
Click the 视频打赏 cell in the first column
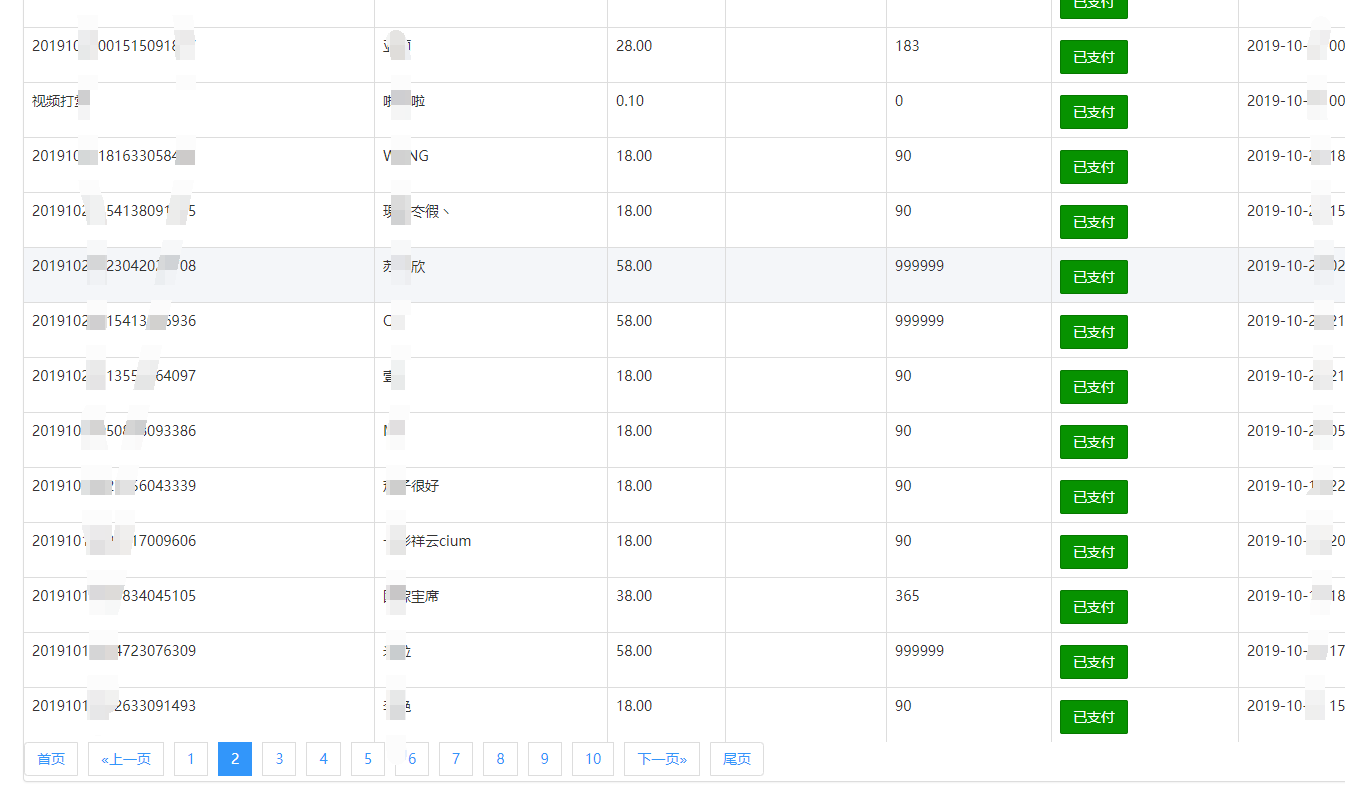click(x=199, y=110)
